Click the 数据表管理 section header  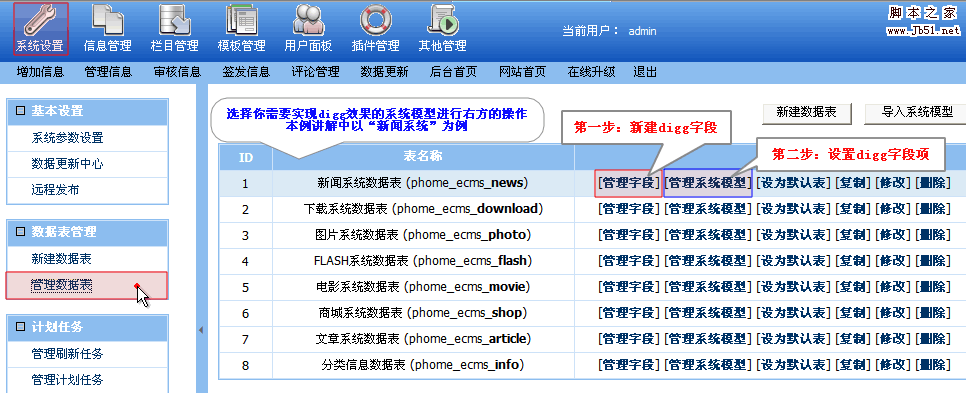(87, 232)
